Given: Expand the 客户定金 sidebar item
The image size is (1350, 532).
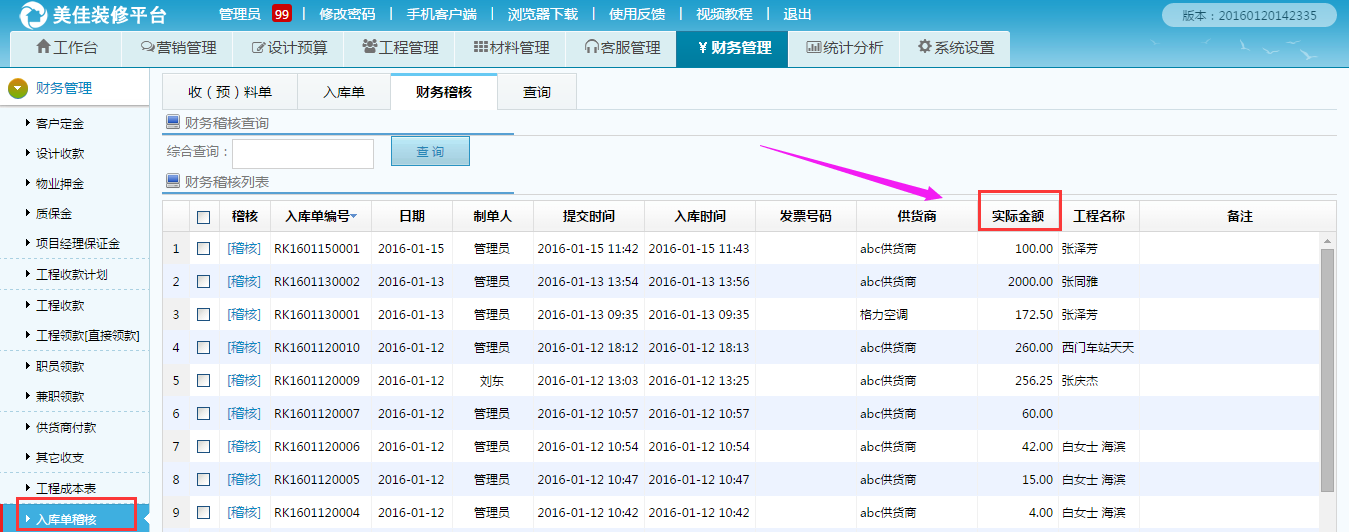Looking at the screenshot, I should pyautogui.click(x=59, y=124).
